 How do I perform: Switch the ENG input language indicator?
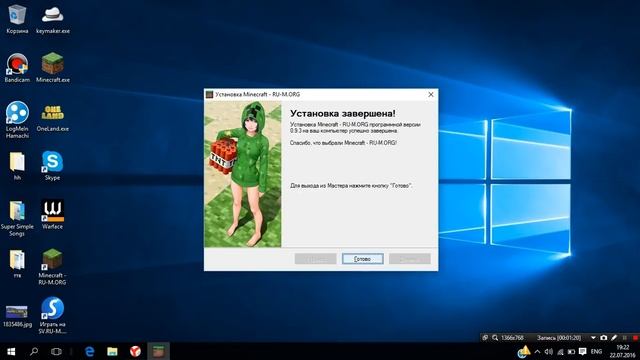[596, 351]
